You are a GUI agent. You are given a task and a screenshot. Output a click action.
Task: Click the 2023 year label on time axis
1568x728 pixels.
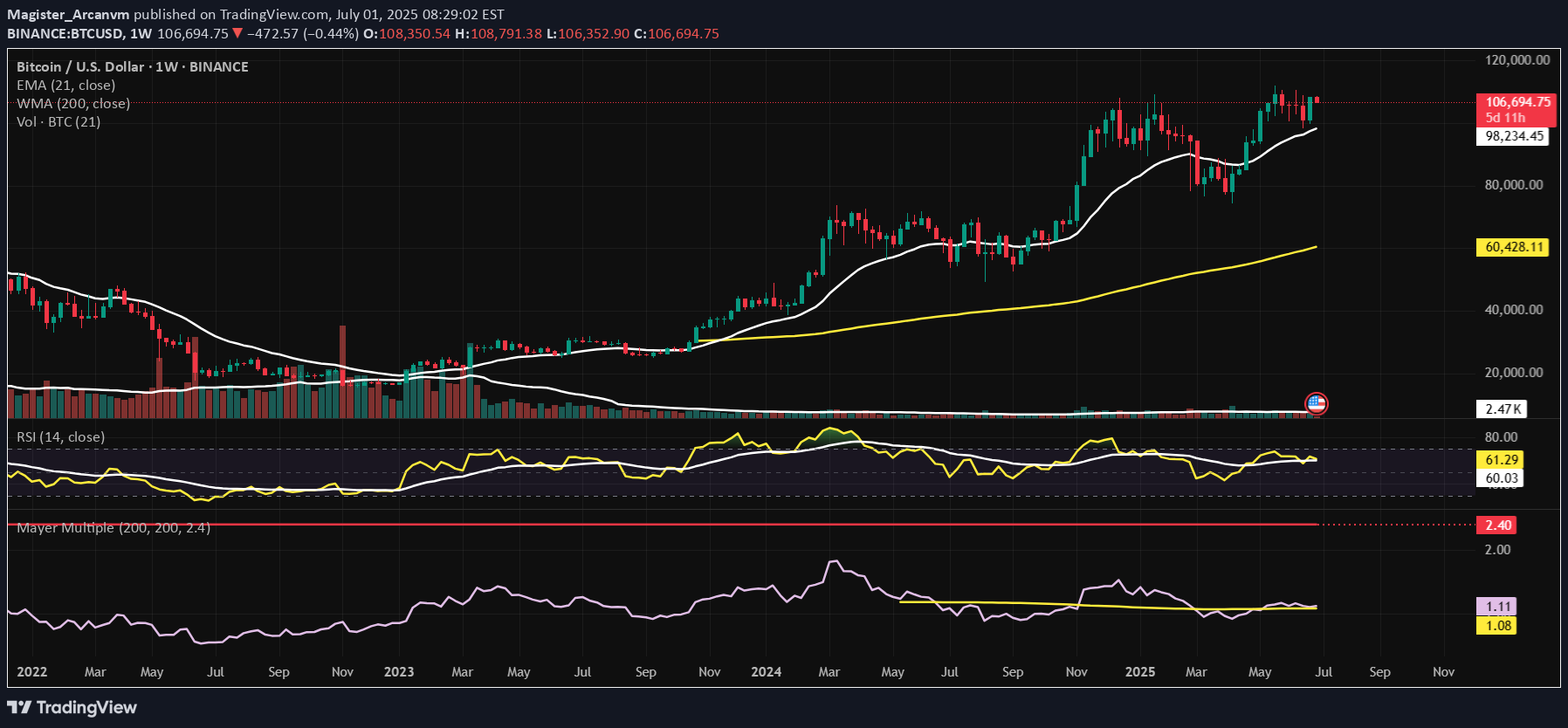point(399,672)
